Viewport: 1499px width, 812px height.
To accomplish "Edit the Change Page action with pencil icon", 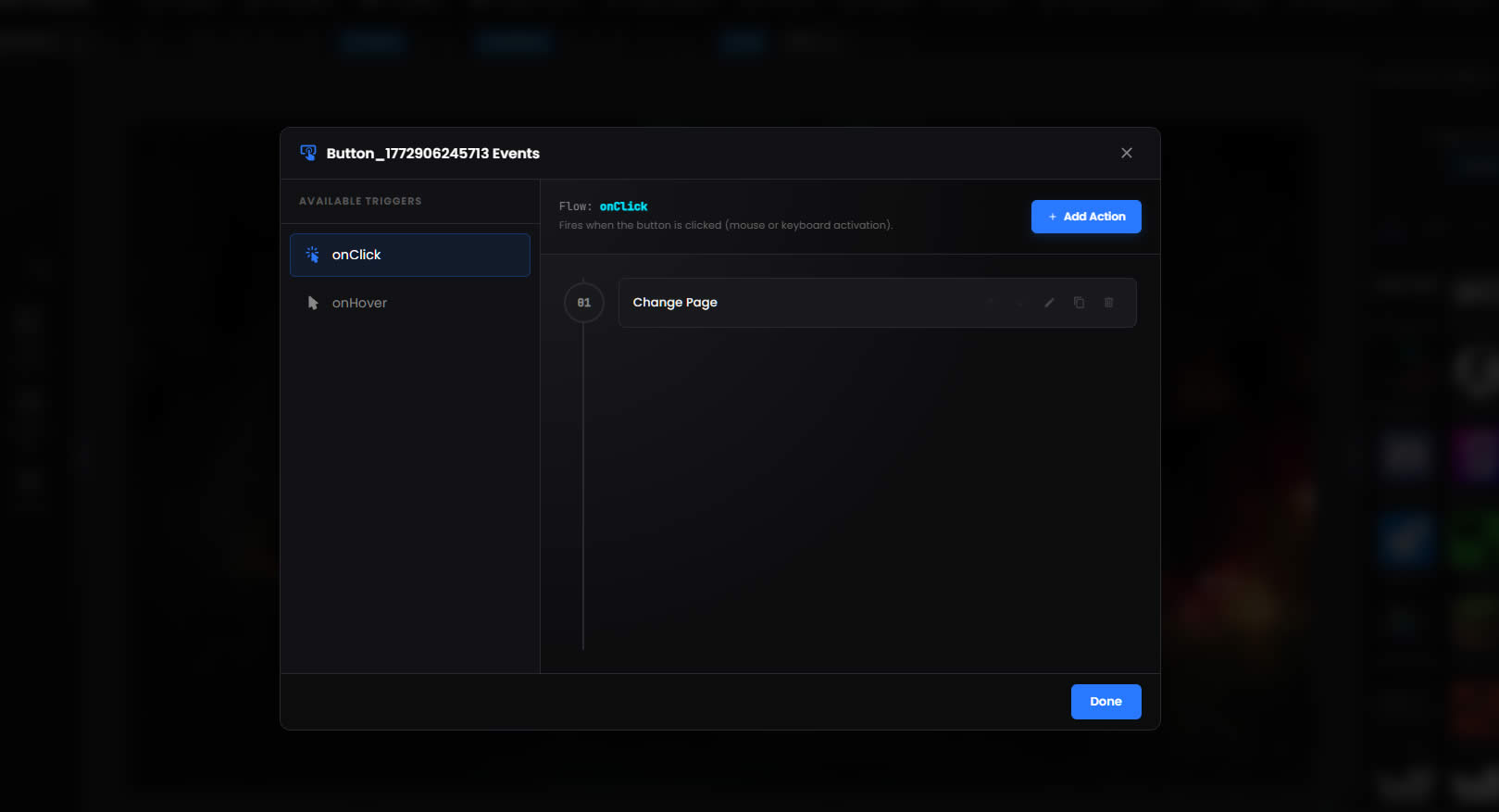I will (x=1049, y=303).
